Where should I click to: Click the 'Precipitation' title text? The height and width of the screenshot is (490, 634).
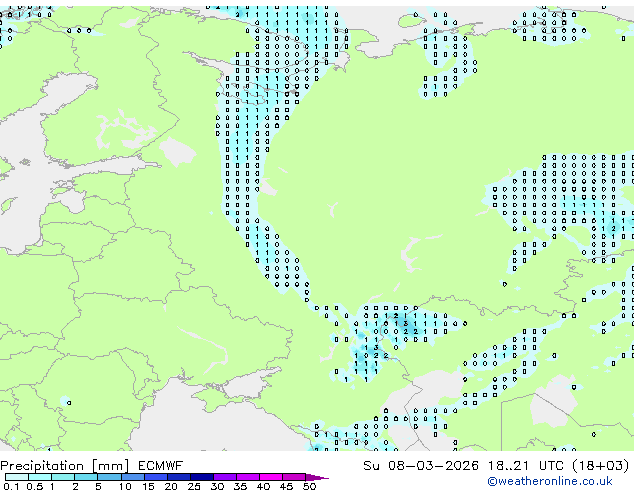click(42, 466)
